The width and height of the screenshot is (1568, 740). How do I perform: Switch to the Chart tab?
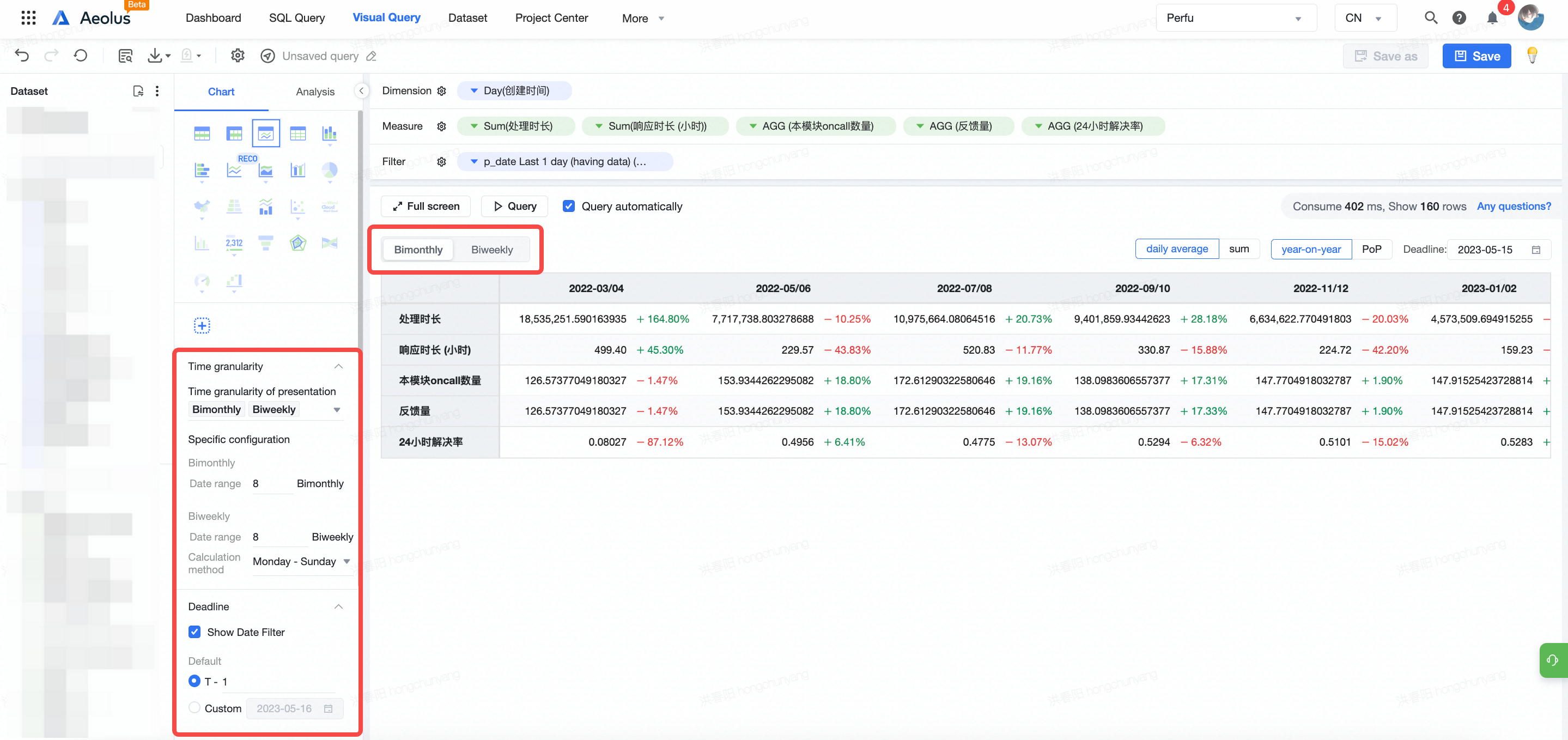(x=221, y=92)
